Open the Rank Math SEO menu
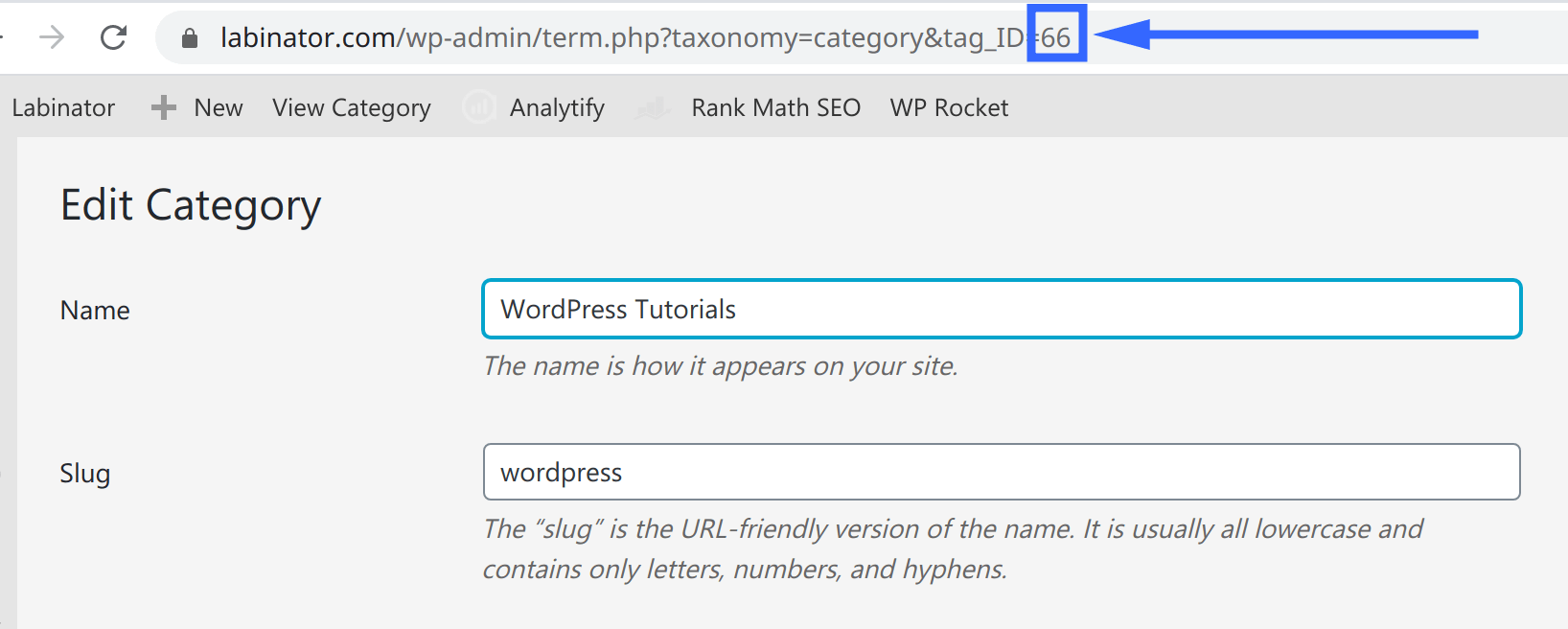Screen dimensions: 1568x629 [776, 107]
